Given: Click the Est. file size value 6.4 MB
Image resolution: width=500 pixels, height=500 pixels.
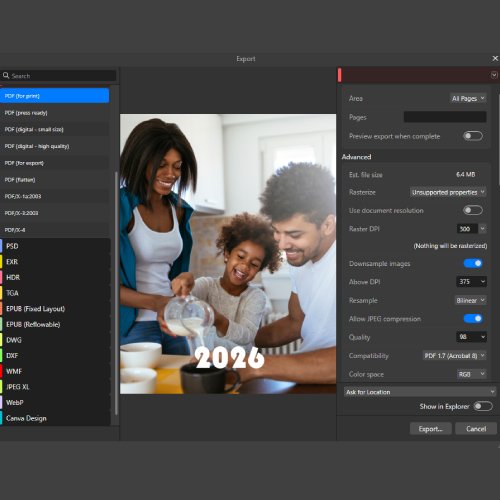Looking at the screenshot, I should point(465,174).
